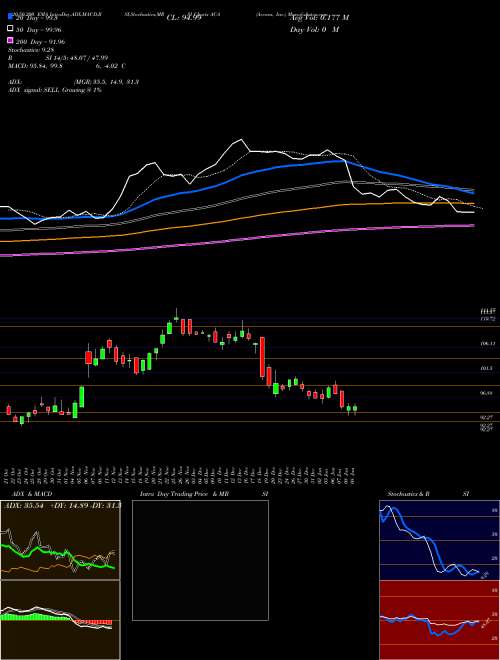Click the '101.5' price axis label
The image size is (500, 660).
(x=487, y=368)
